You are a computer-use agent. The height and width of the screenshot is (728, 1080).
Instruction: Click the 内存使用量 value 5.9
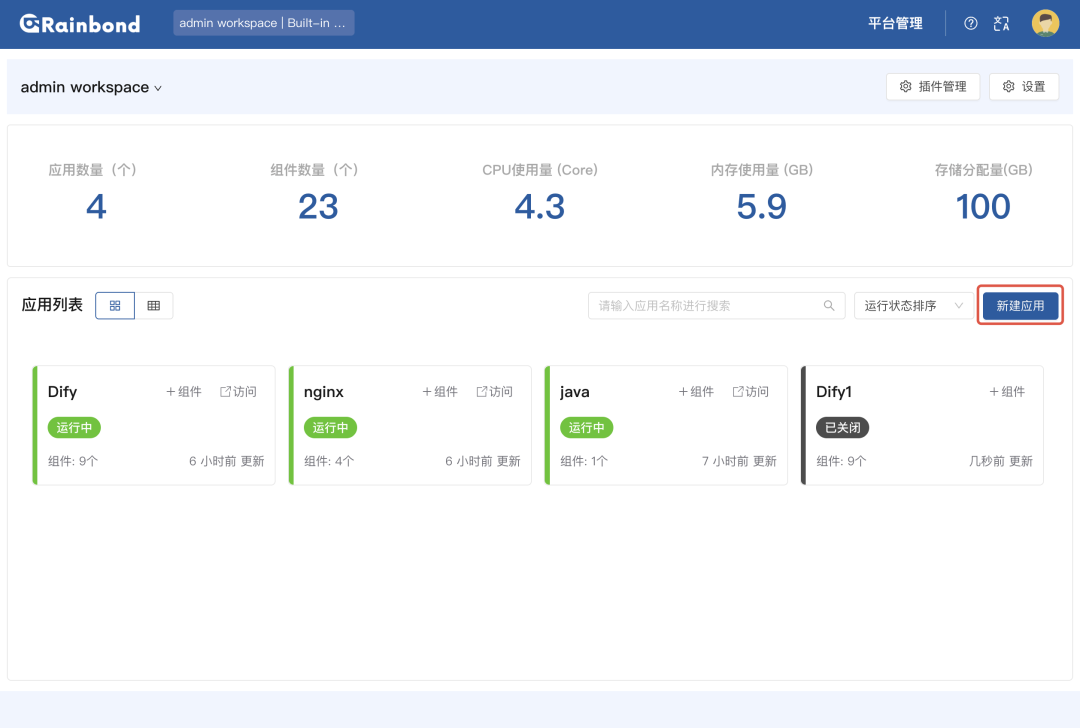tap(761, 207)
